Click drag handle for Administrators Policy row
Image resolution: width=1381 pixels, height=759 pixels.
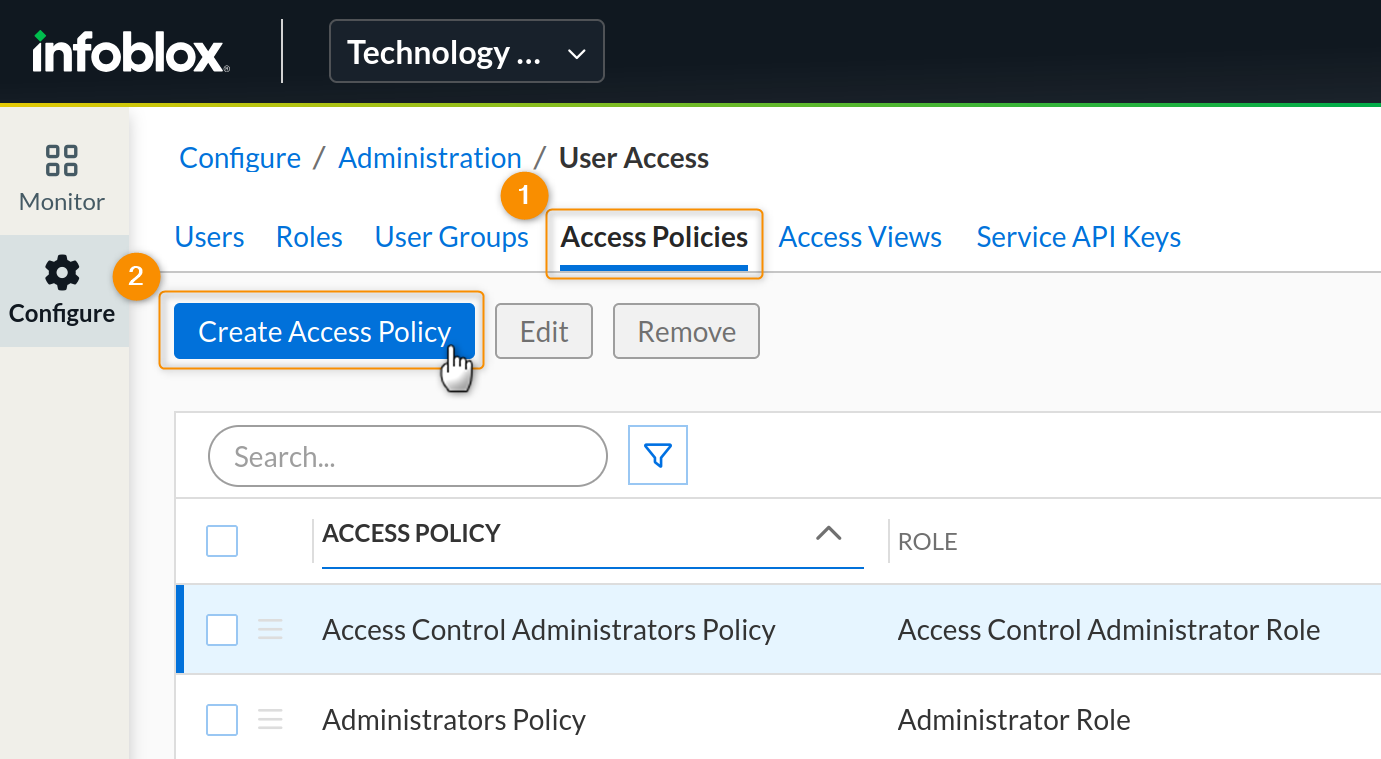click(271, 720)
